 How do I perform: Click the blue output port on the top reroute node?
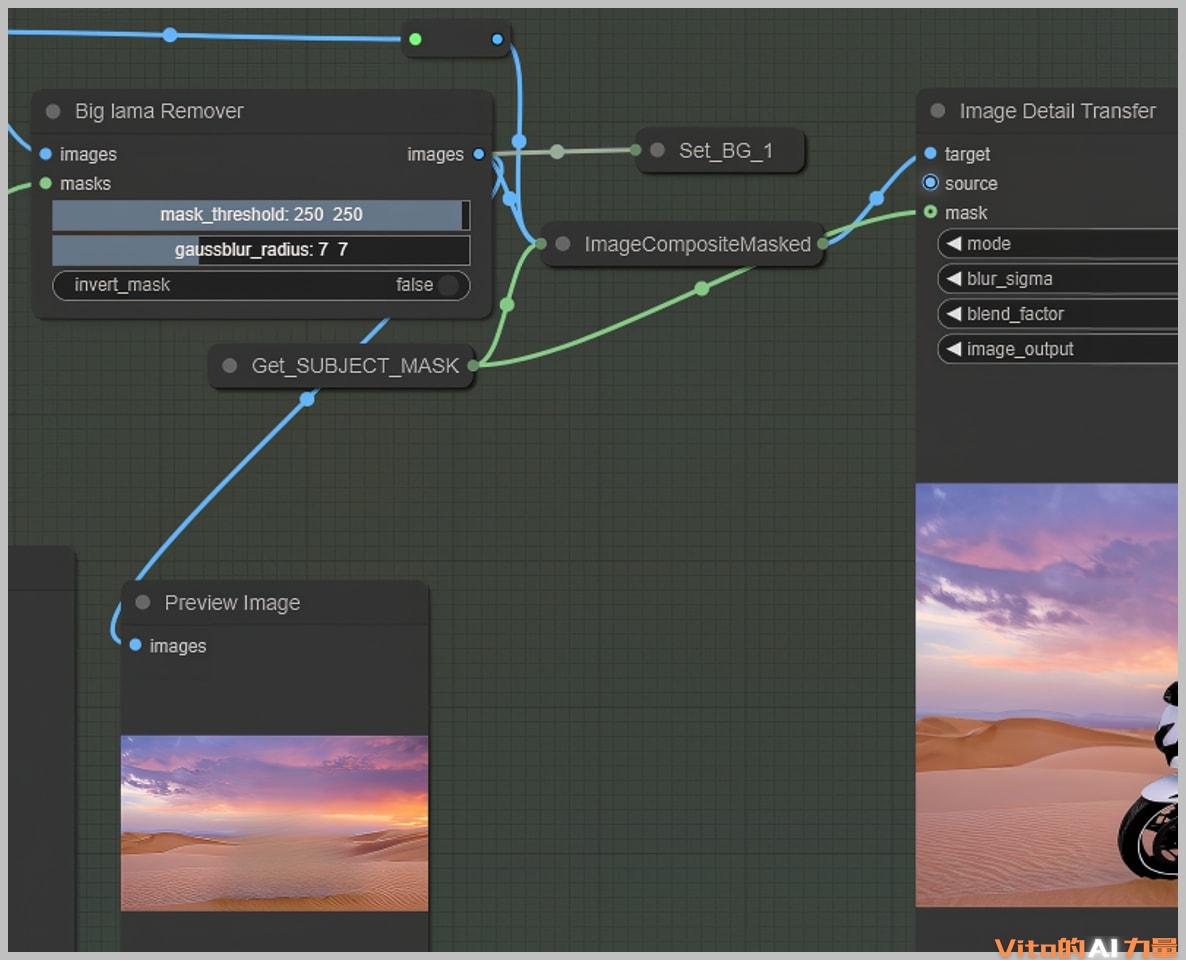(x=497, y=39)
